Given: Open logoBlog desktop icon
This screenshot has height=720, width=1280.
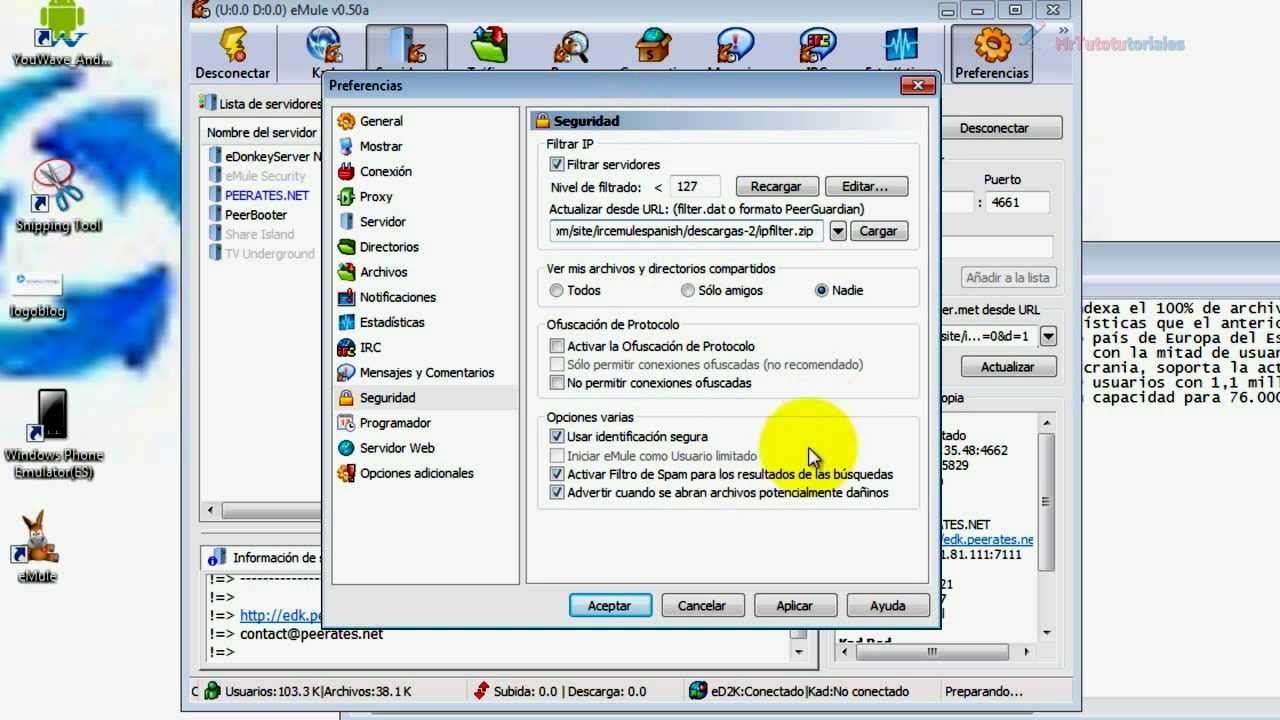Looking at the screenshot, I should (37, 293).
